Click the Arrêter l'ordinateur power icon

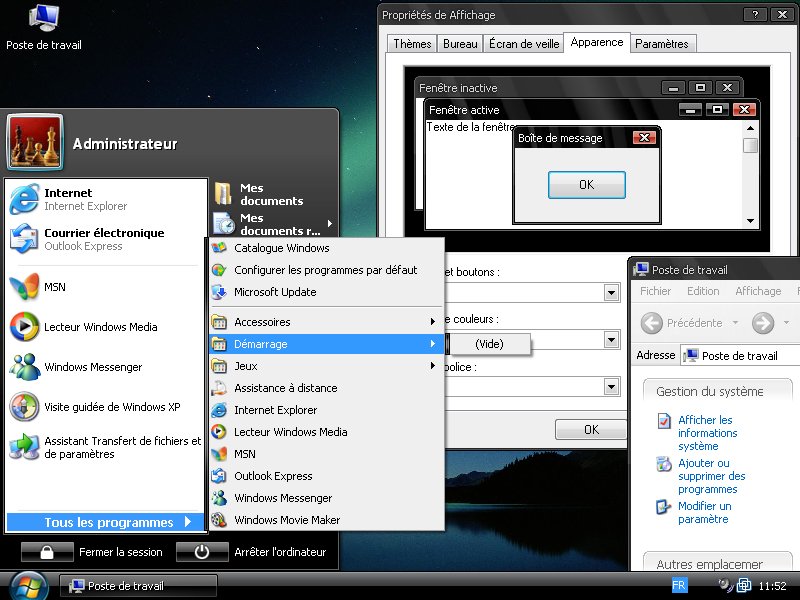point(202,552)
